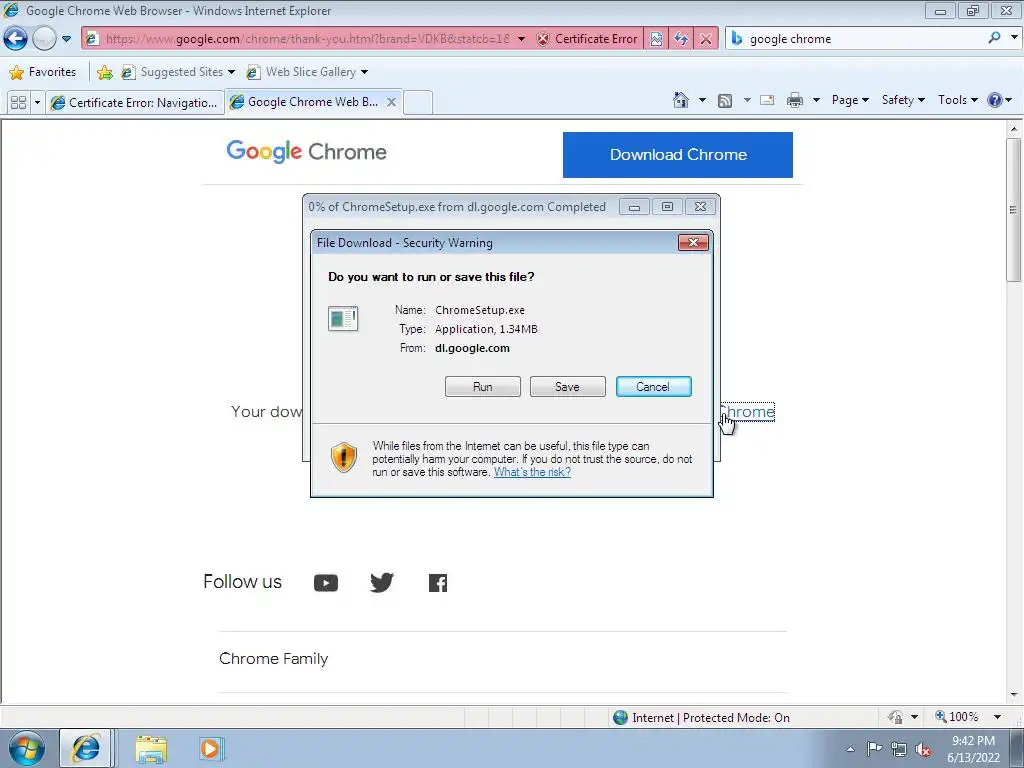
Task: Click Add to Favorites Bar icon
Action: 104,72
